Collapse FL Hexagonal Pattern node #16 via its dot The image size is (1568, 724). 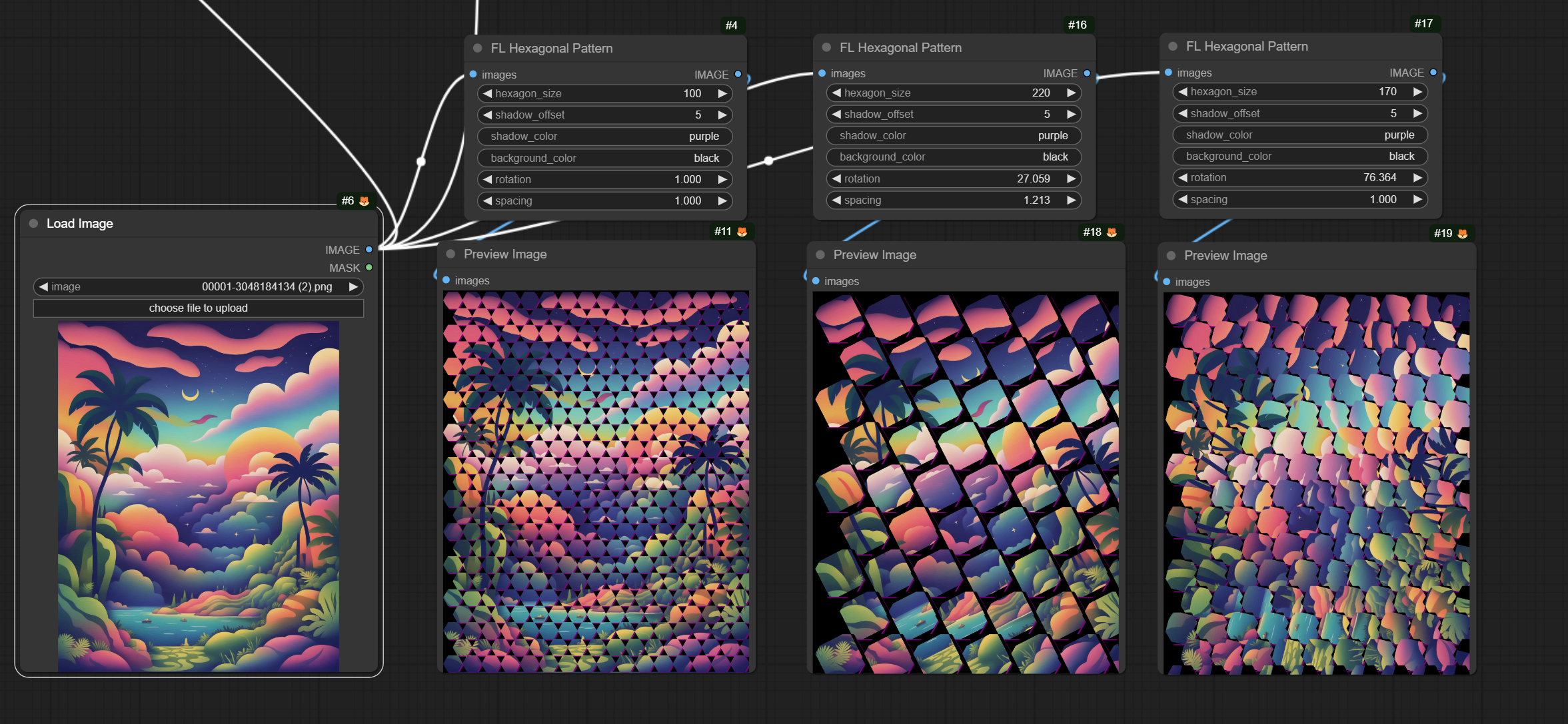[826, 47]
